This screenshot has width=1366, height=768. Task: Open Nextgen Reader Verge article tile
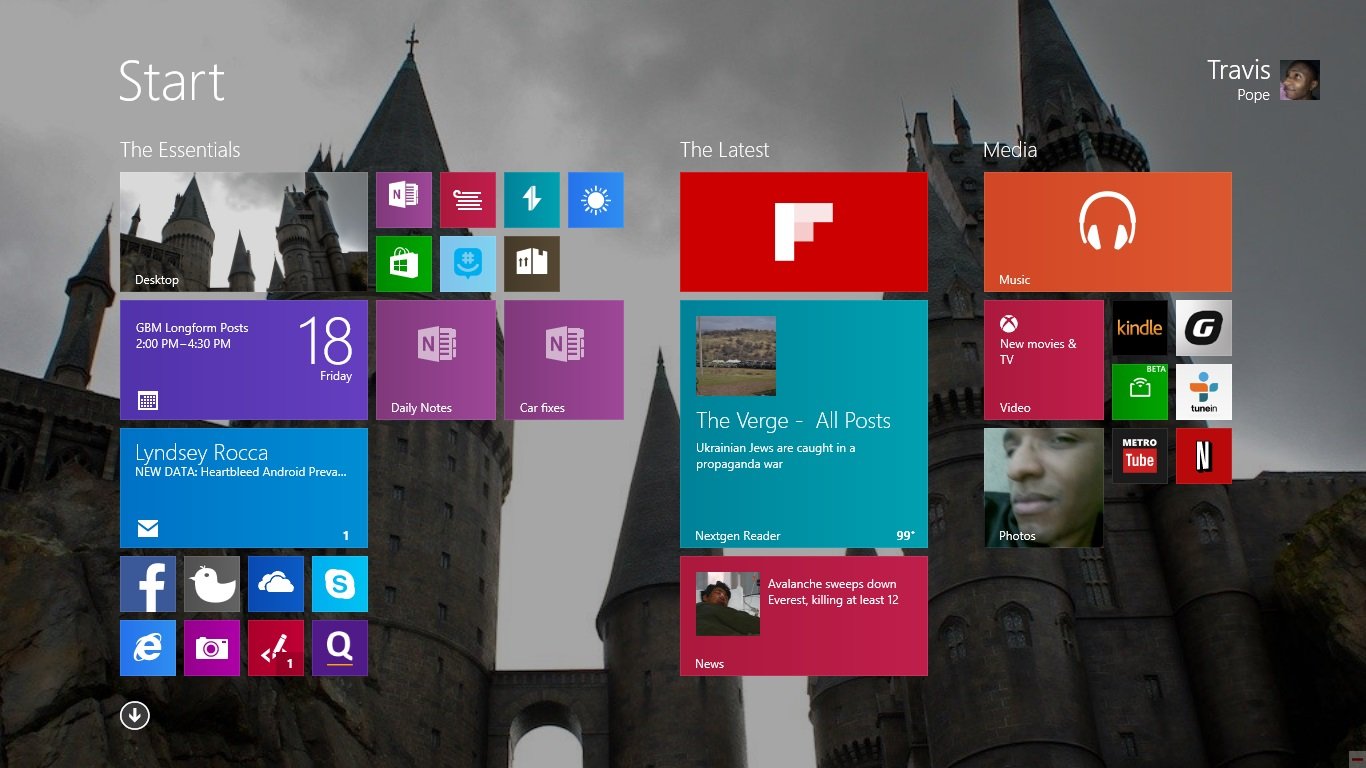pos(804,424)
